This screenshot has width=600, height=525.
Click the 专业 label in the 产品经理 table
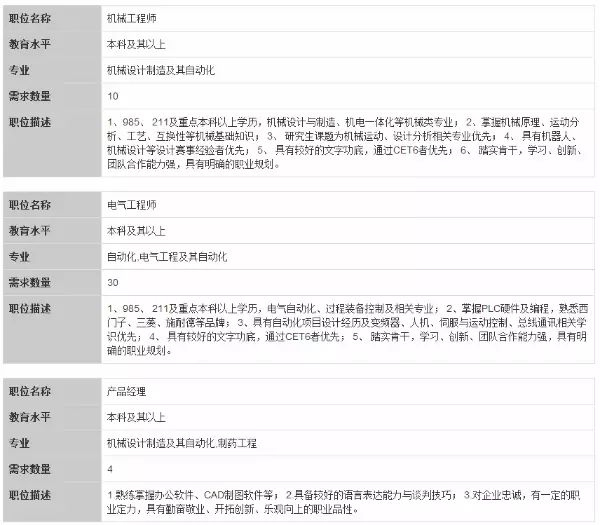[19, 443]
